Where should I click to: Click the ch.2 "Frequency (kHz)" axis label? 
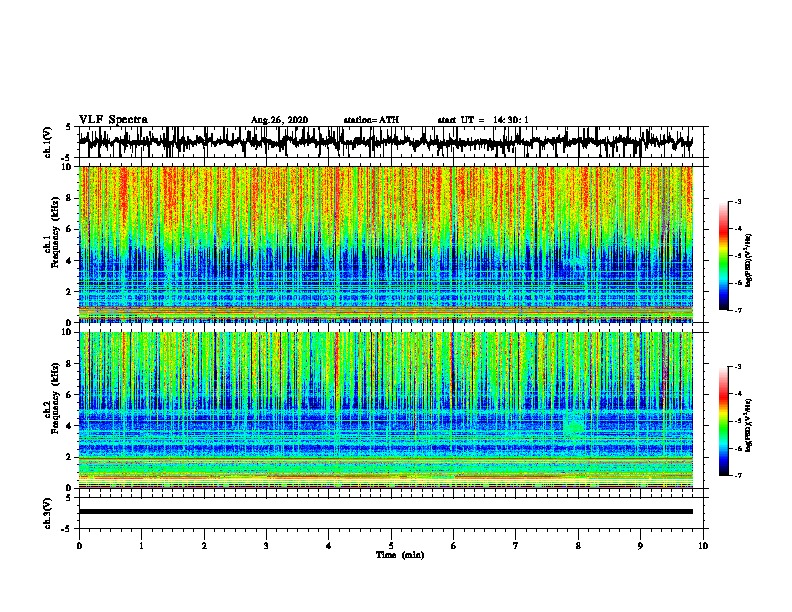tap(55, 398)
